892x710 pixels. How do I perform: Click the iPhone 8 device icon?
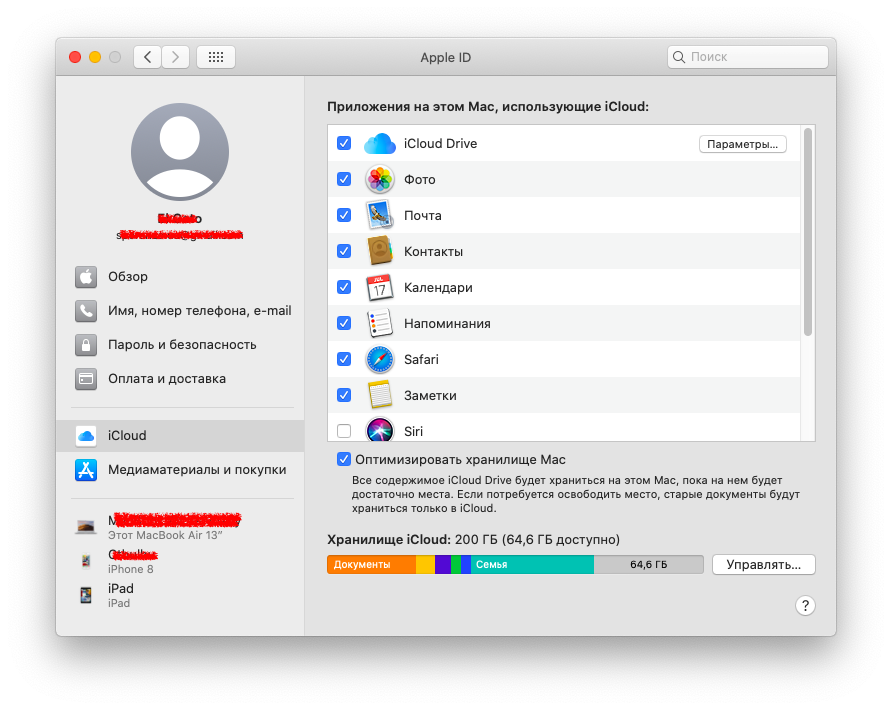(x=86, y=562)
